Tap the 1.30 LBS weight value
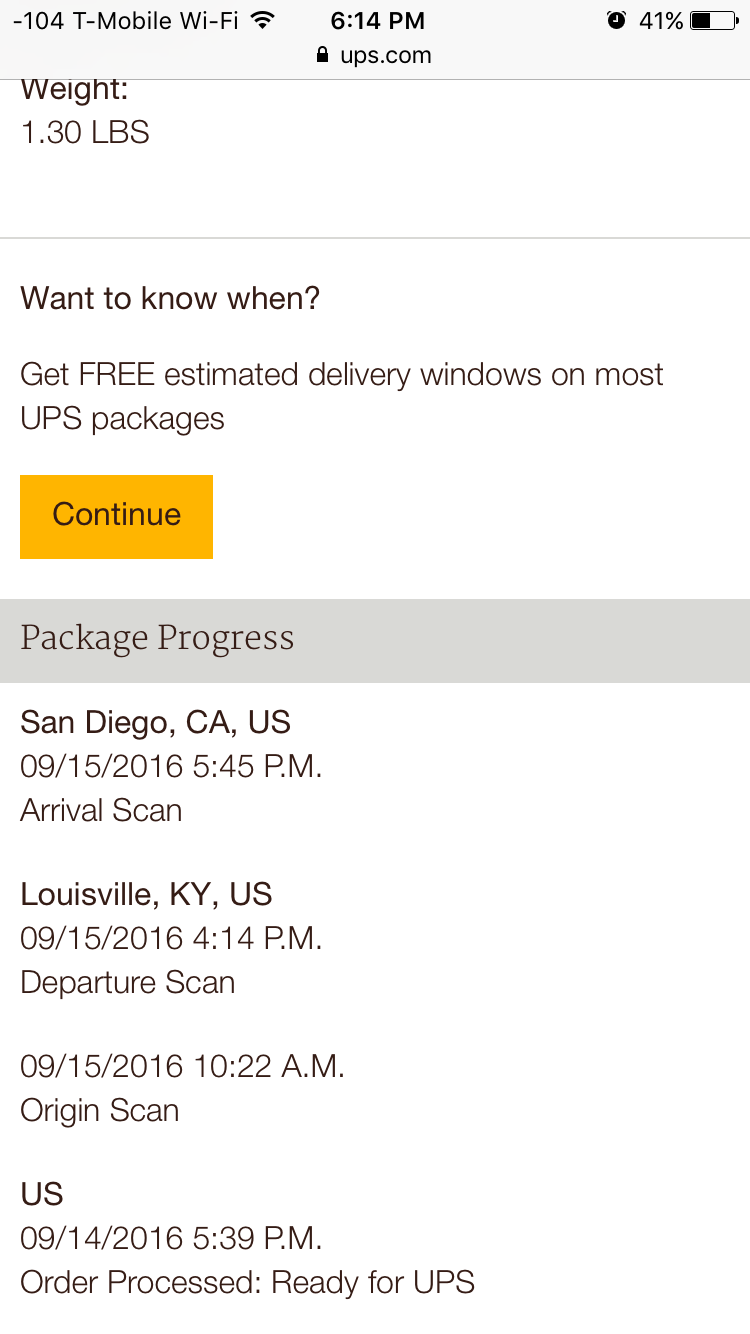 pyautogui.click(x=85, y=132)
